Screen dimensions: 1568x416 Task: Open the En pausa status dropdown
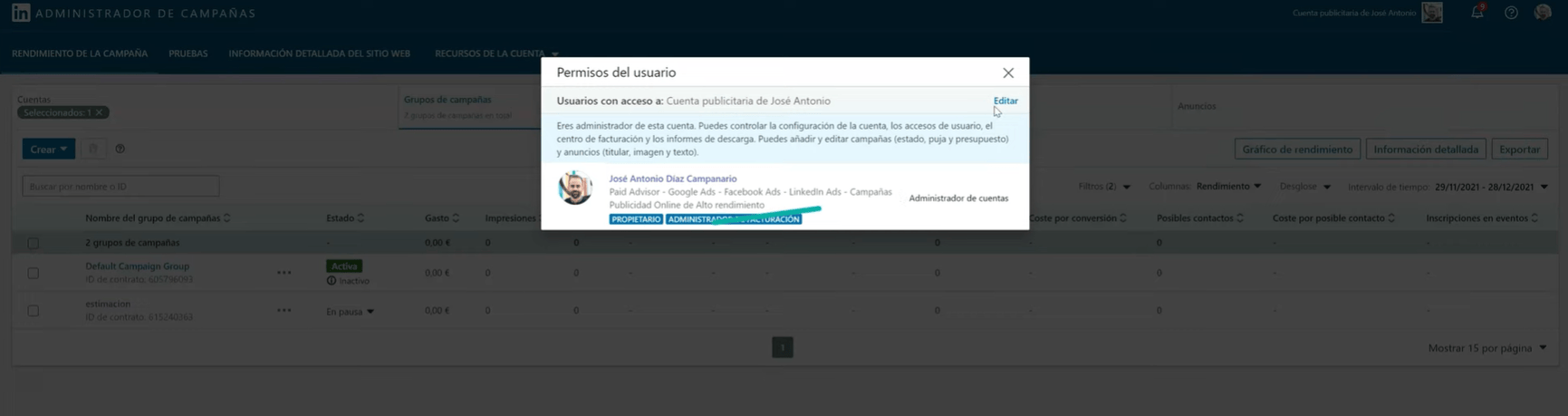[351, 311]
